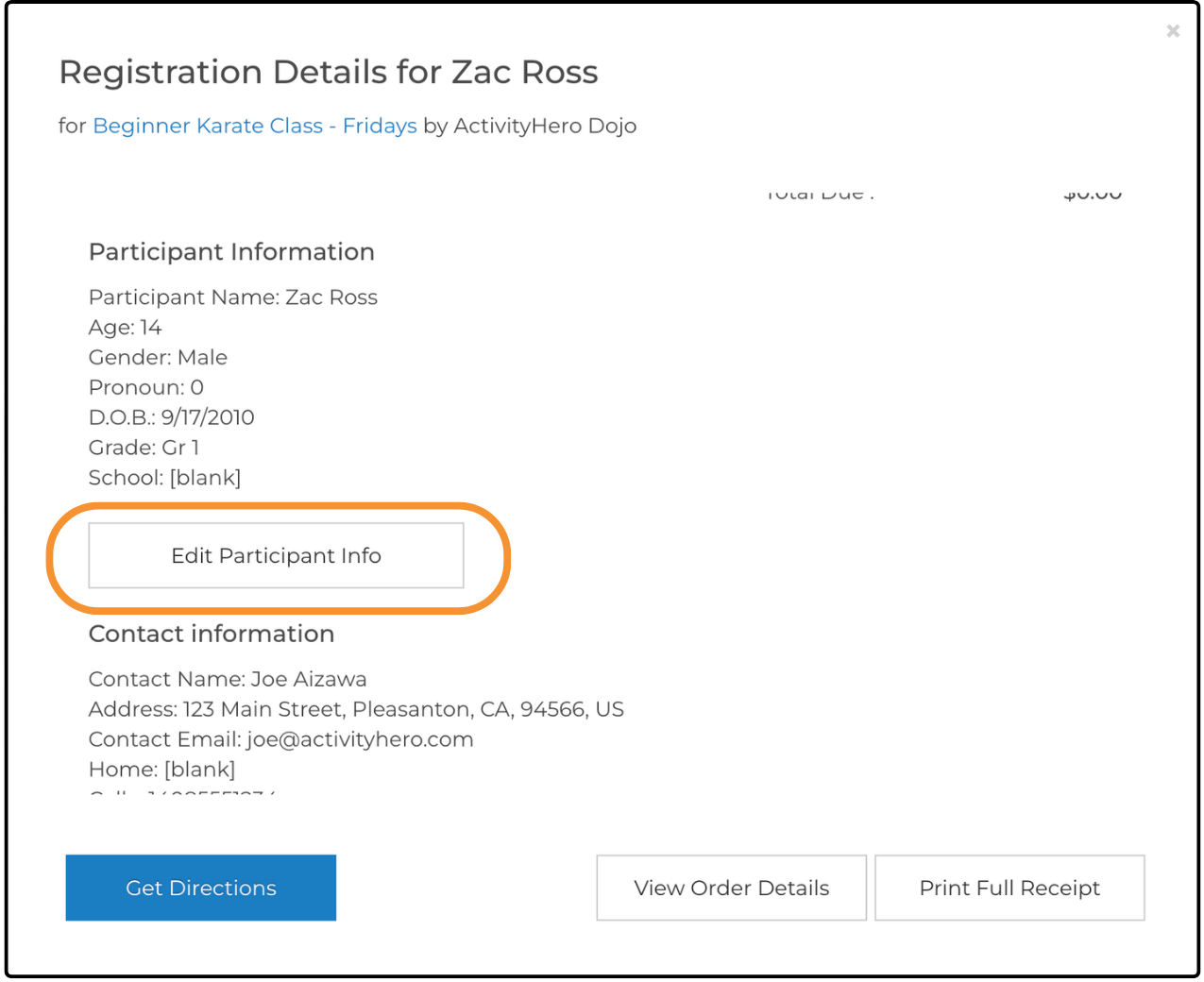This screenshot has height=982, width=1204.
Task: Click Print Full Receipt
Action: click(x=1009, y=888)
